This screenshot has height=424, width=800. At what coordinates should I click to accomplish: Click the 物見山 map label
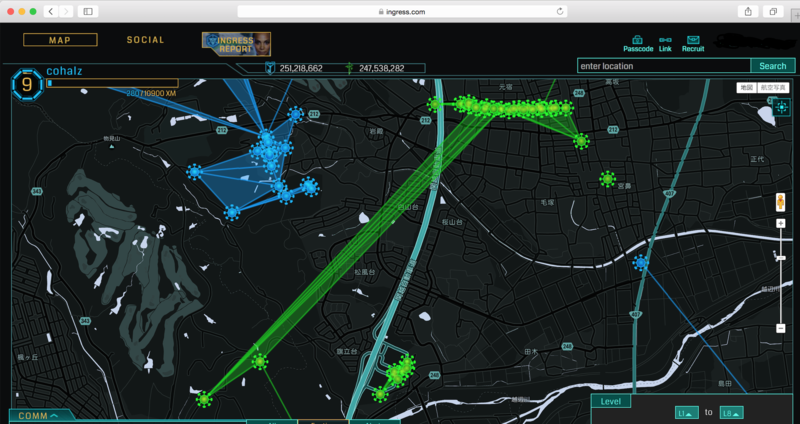click(x=111, y=138)
